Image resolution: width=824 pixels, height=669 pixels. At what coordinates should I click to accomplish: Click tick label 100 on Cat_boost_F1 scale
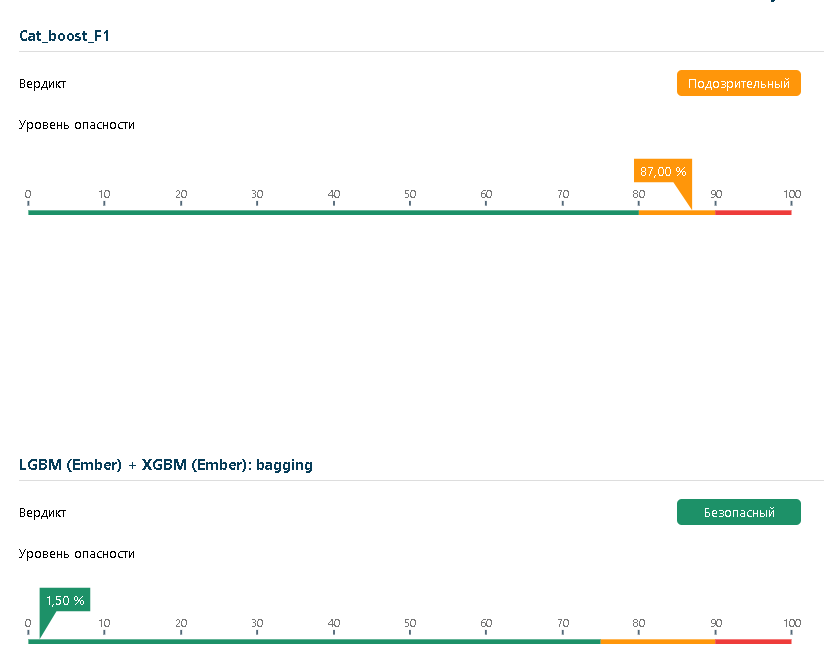pyautogui.click(x=791, y=194)
